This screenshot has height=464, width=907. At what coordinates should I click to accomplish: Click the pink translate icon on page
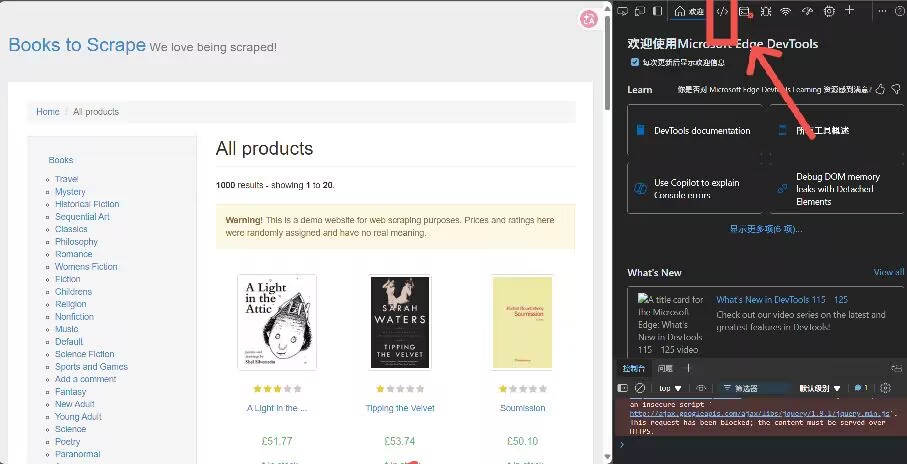[588, 20]
